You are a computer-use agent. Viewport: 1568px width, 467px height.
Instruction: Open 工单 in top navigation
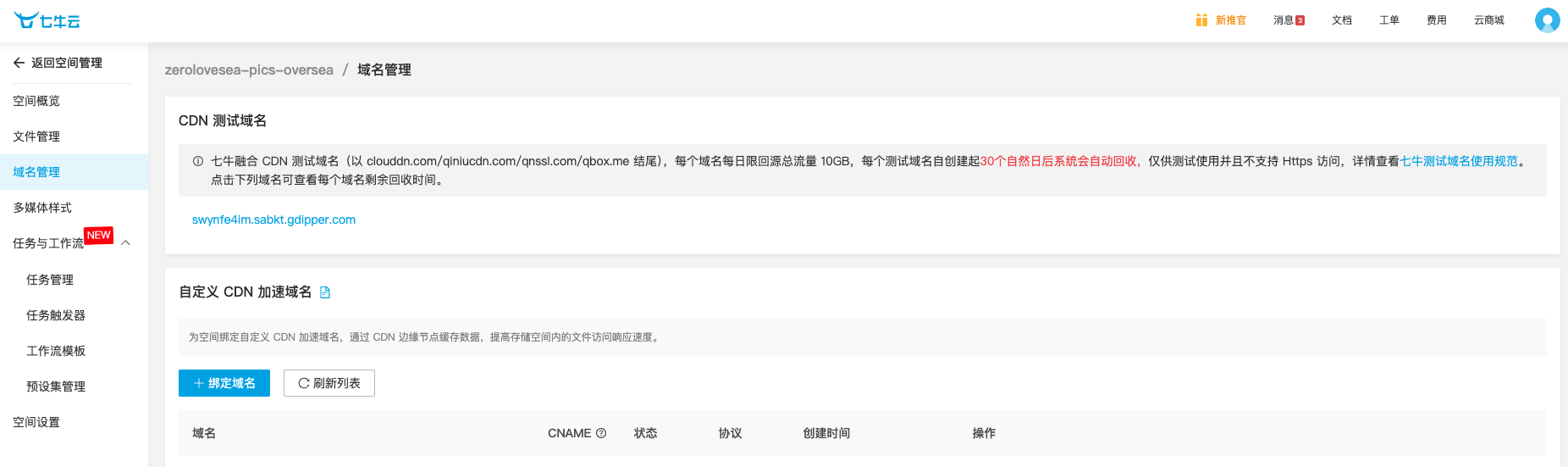point(1389,20)
